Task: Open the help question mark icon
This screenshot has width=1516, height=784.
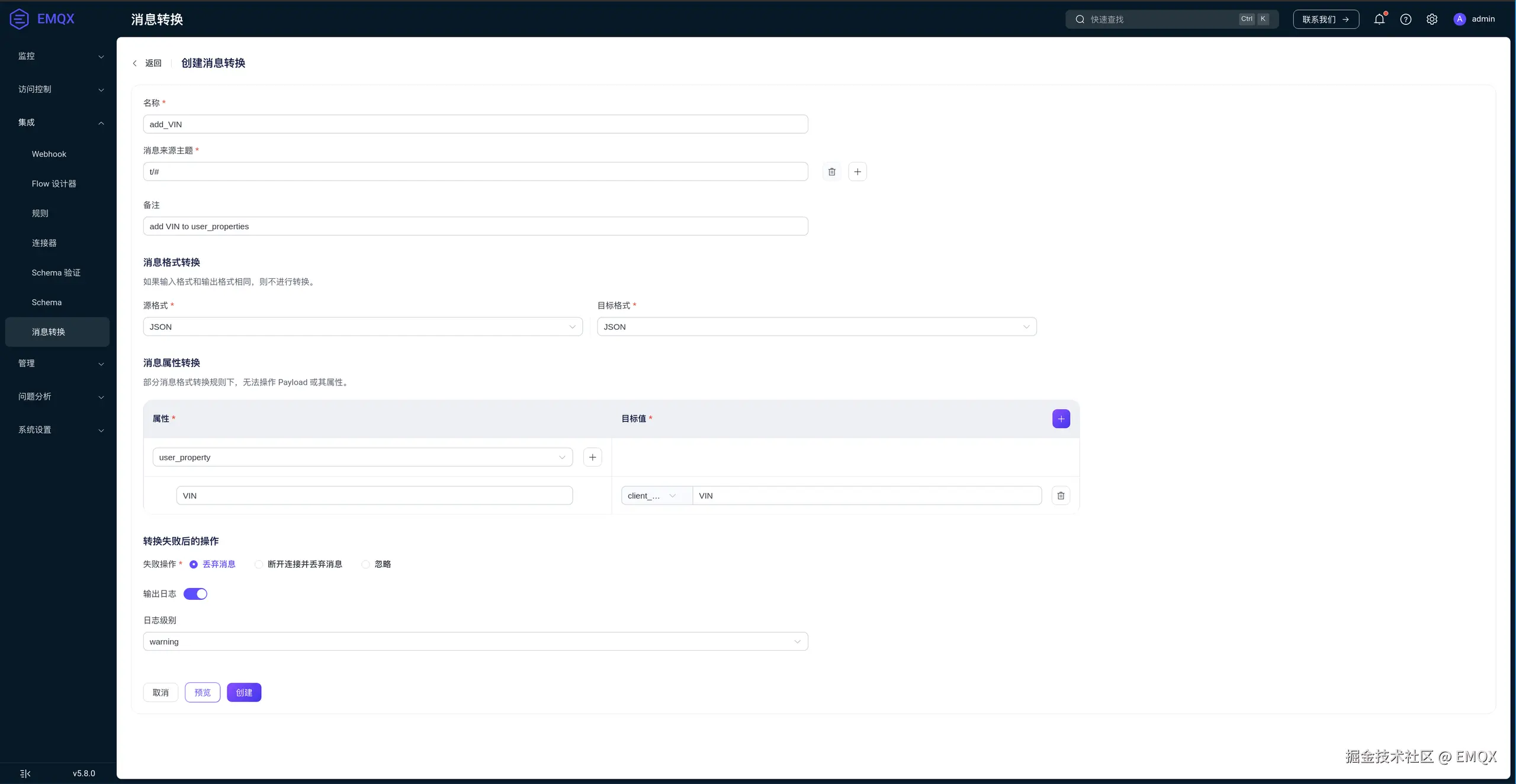Action: tap(1405, 19)
